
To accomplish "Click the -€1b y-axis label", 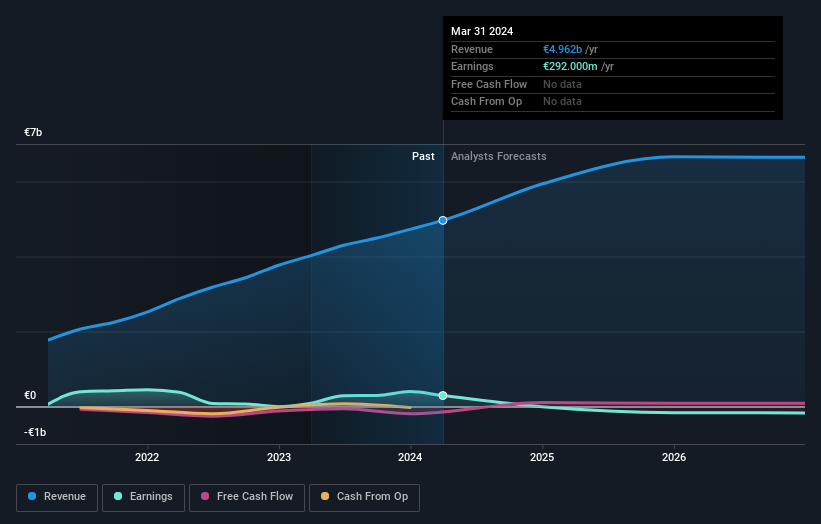I will pos(35,432).
